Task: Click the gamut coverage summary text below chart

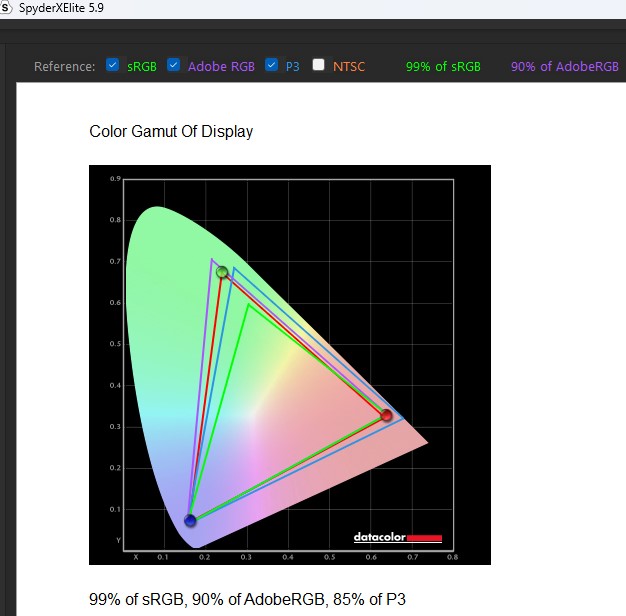Action: 248,600
